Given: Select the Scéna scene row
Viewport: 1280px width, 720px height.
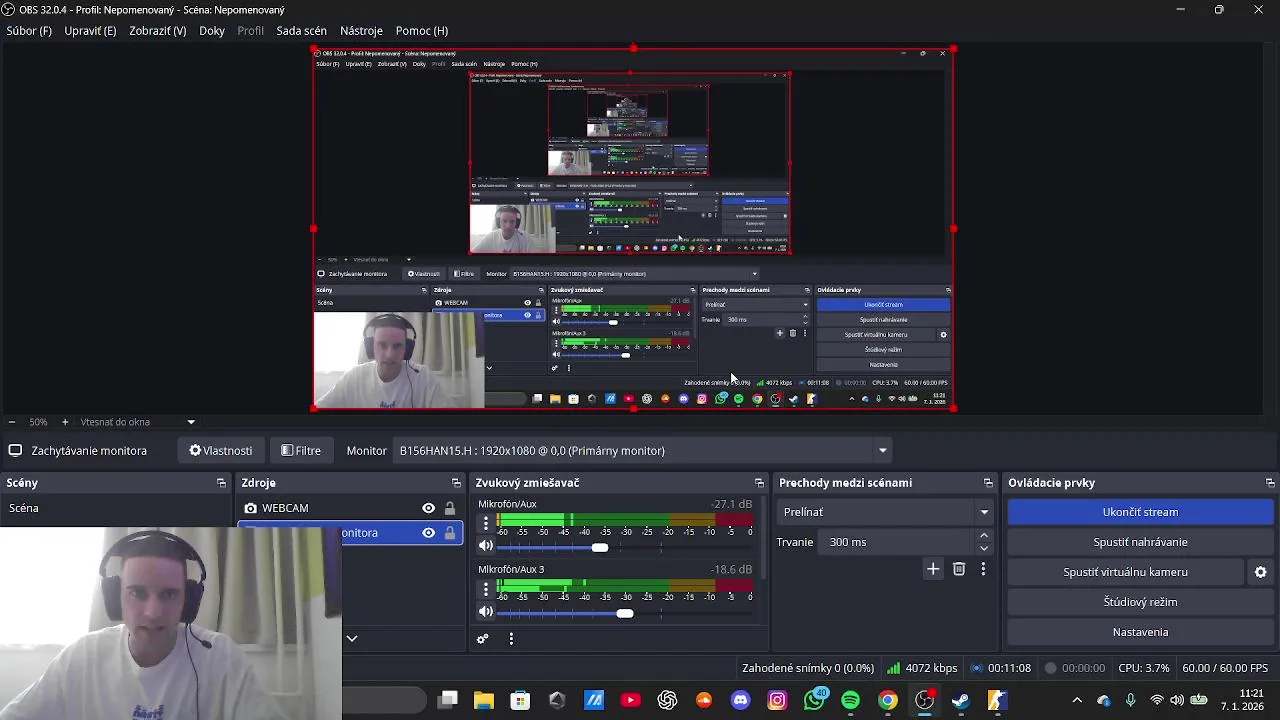Looking at the screenshot, I should [116, 508].
